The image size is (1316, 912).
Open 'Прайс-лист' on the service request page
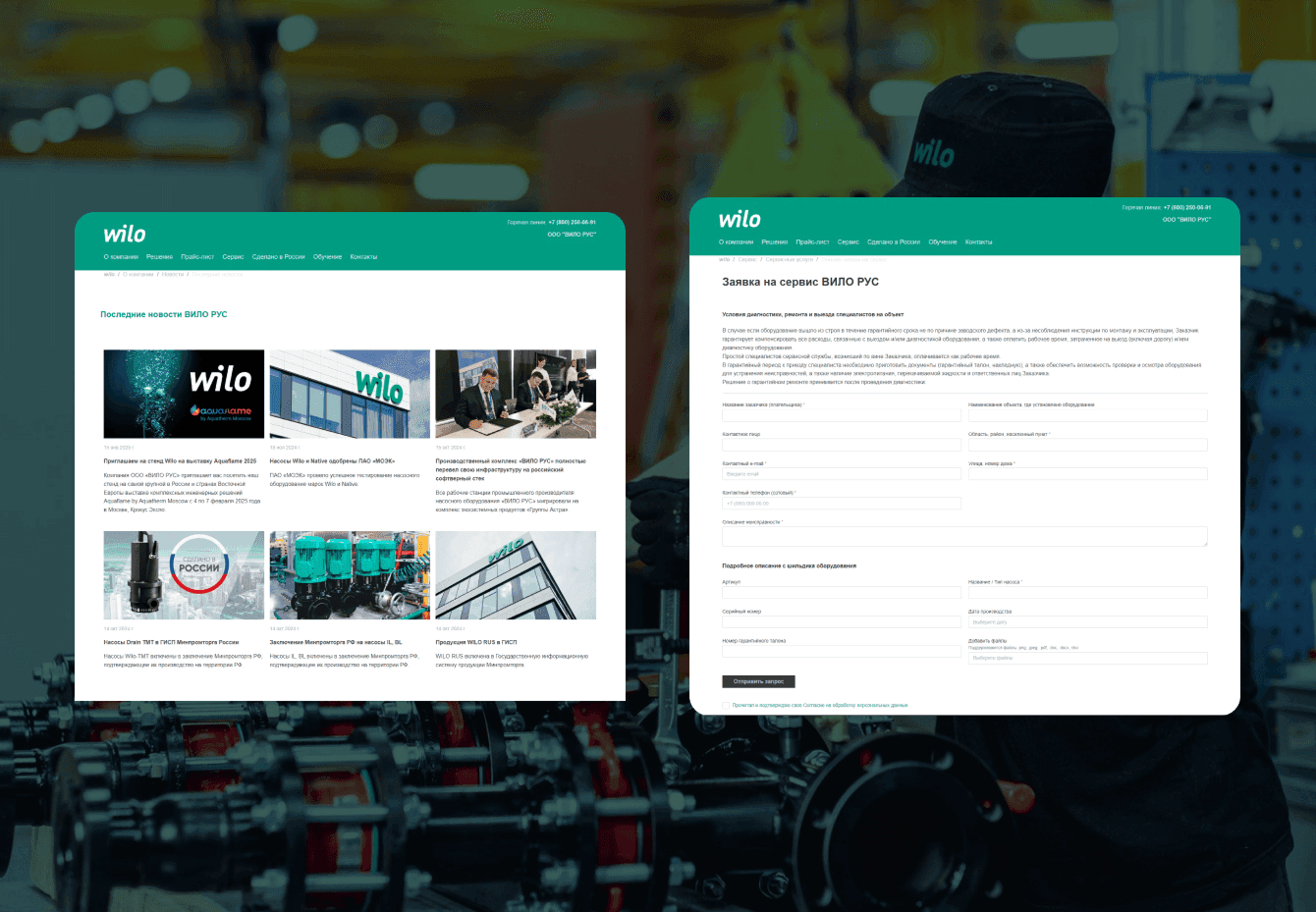point(812,241)
